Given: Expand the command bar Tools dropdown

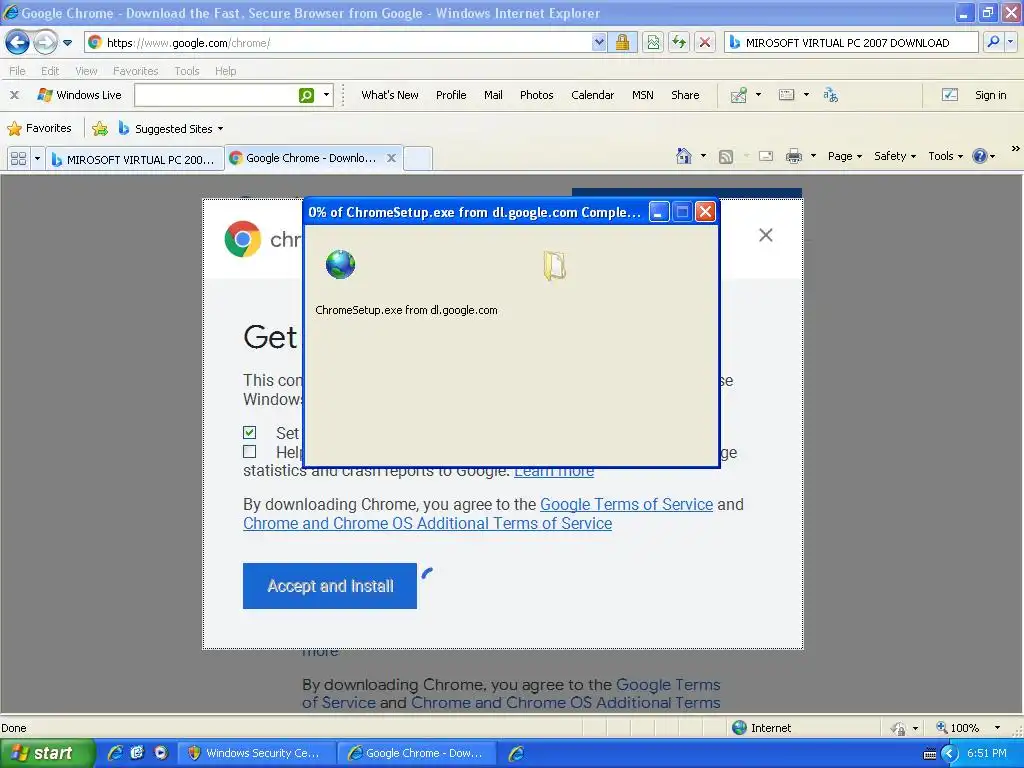Looking at the screenshot, I should [946, 156].
